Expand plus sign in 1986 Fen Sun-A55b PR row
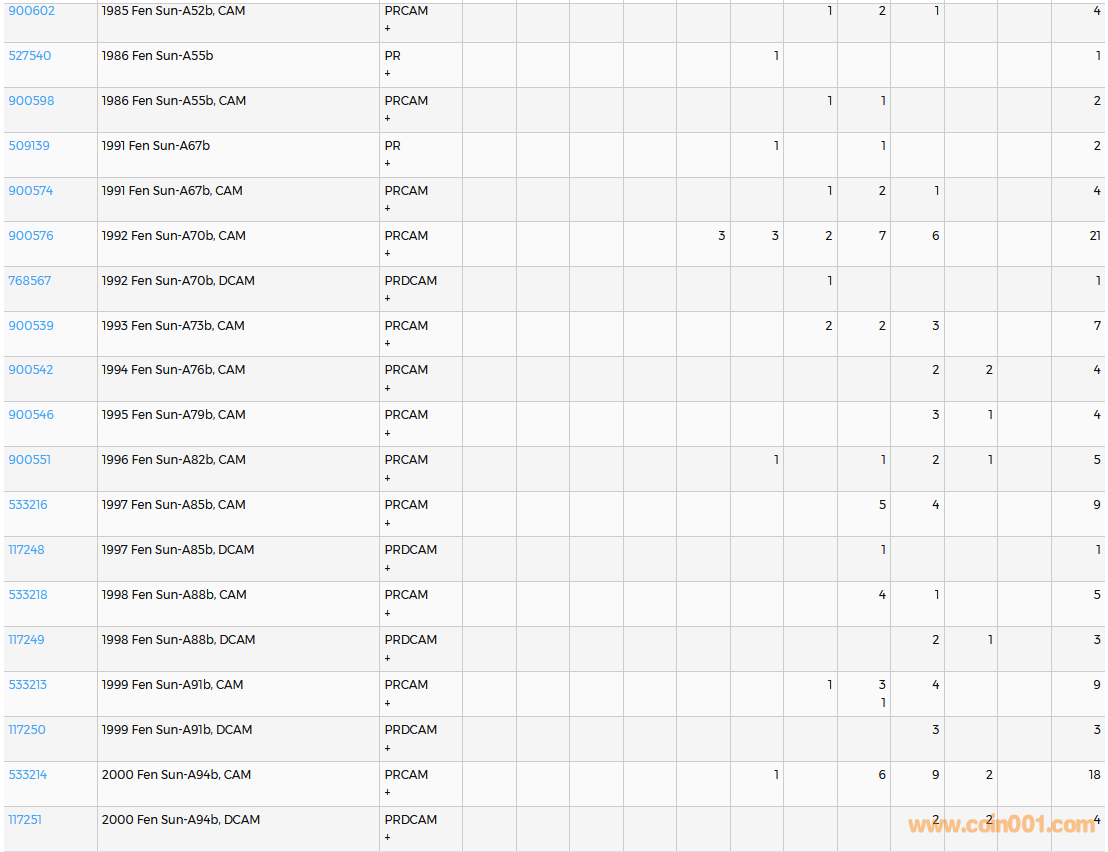Viewport: 1108px width, 852px height. pyautogui.click(x=388, y=74)
